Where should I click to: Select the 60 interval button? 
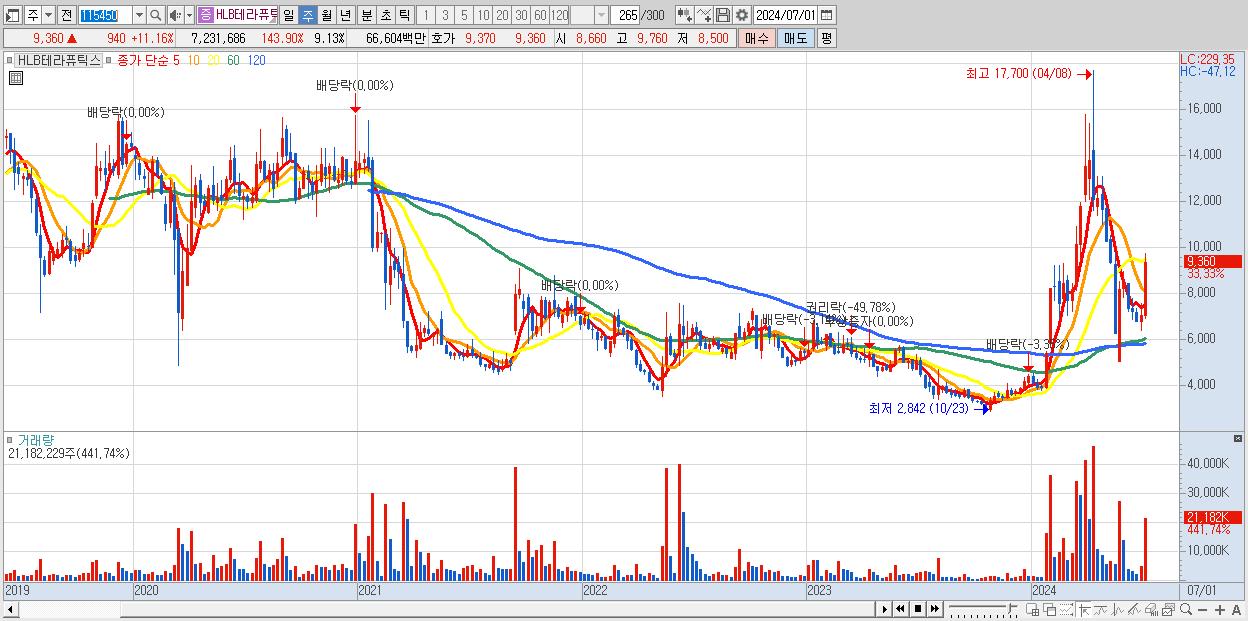540,15
